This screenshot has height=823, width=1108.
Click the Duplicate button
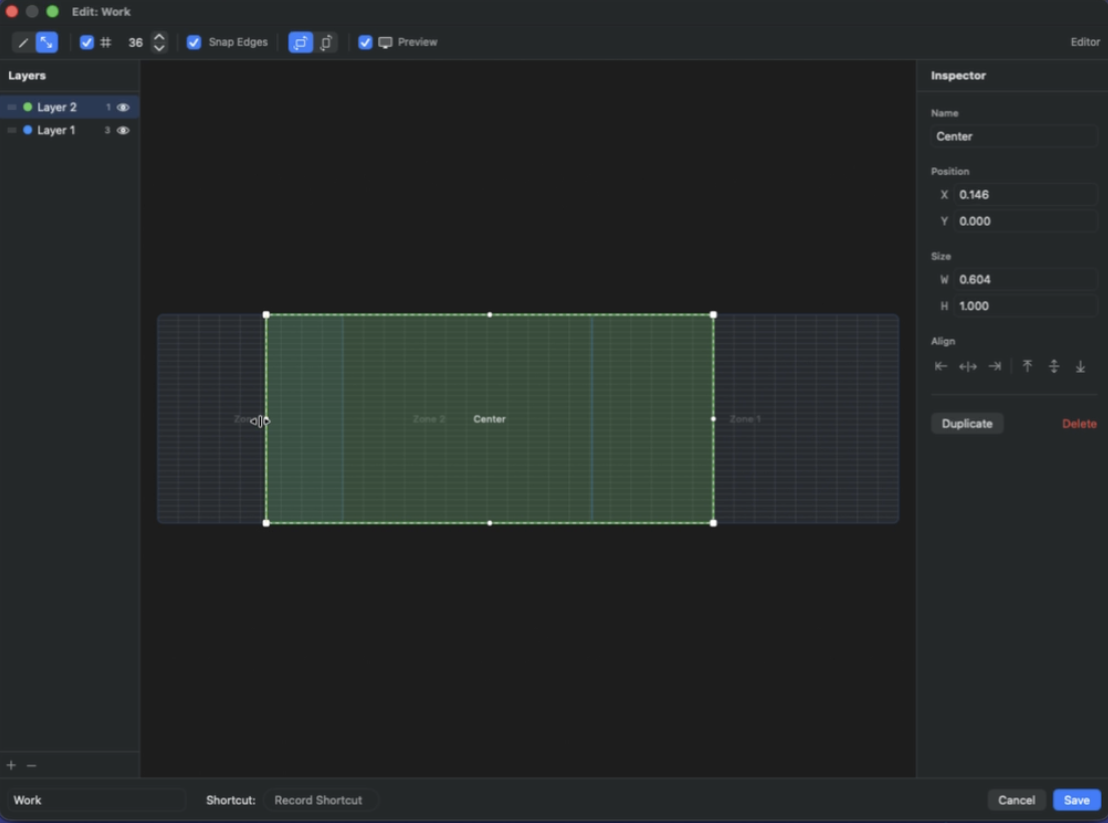pos(967,424)
